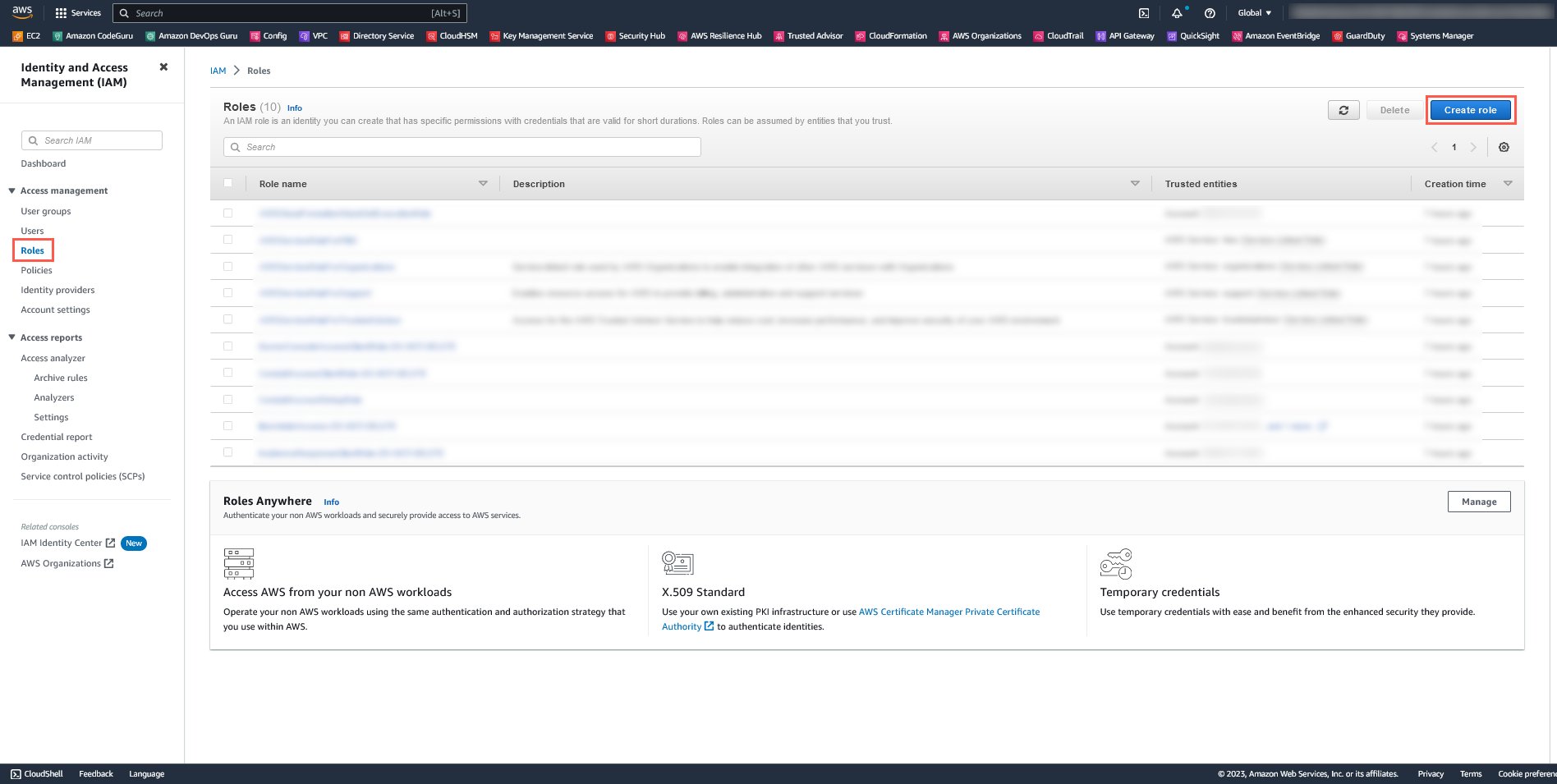Open the Directory Service bookmark
The image size is (1557, 784).
(377, 36)
